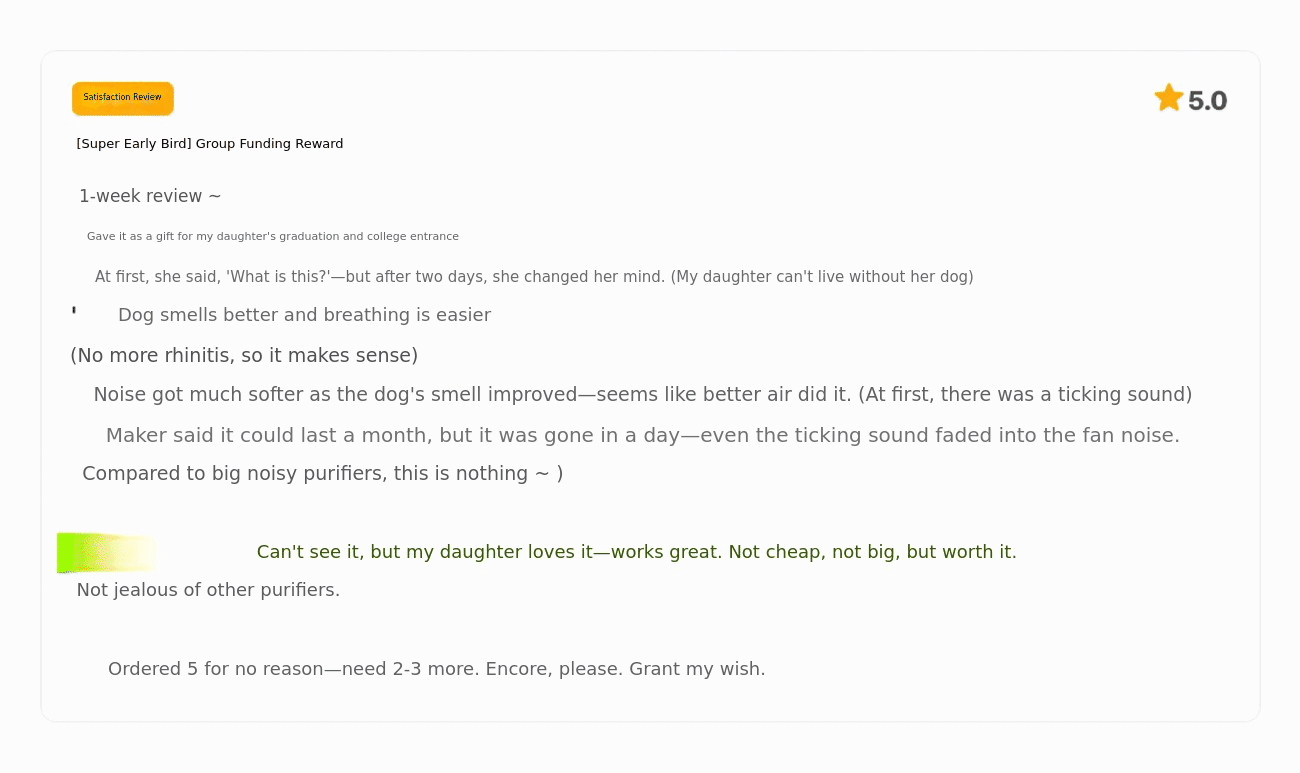
Task: Click the small quote mark before 'Dog smells'
Action: [74, 311]
